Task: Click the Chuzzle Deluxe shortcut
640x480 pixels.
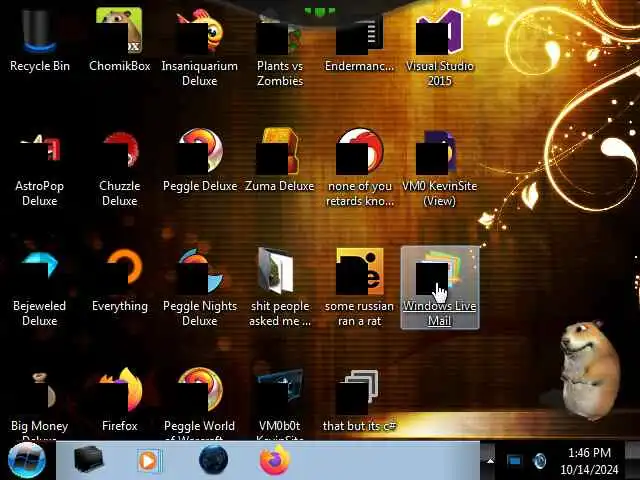Action: [x=120, y=168]
